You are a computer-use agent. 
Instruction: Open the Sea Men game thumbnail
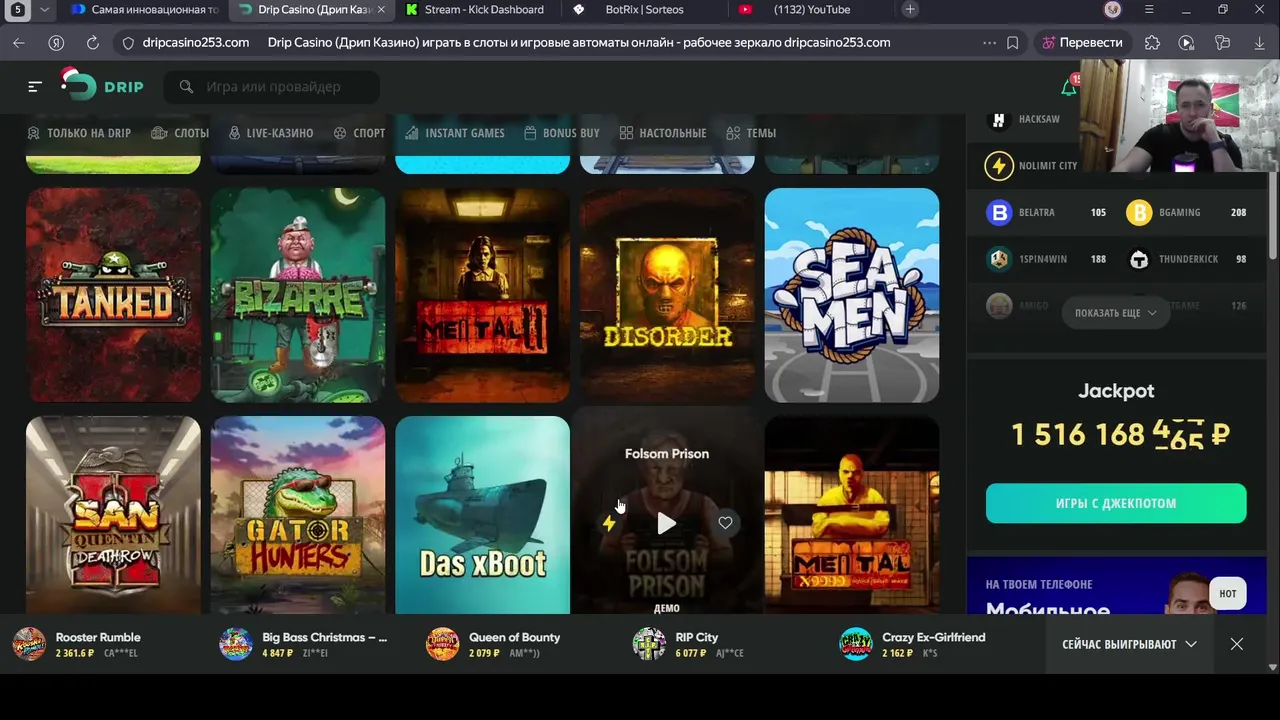(x=852, y=295)
